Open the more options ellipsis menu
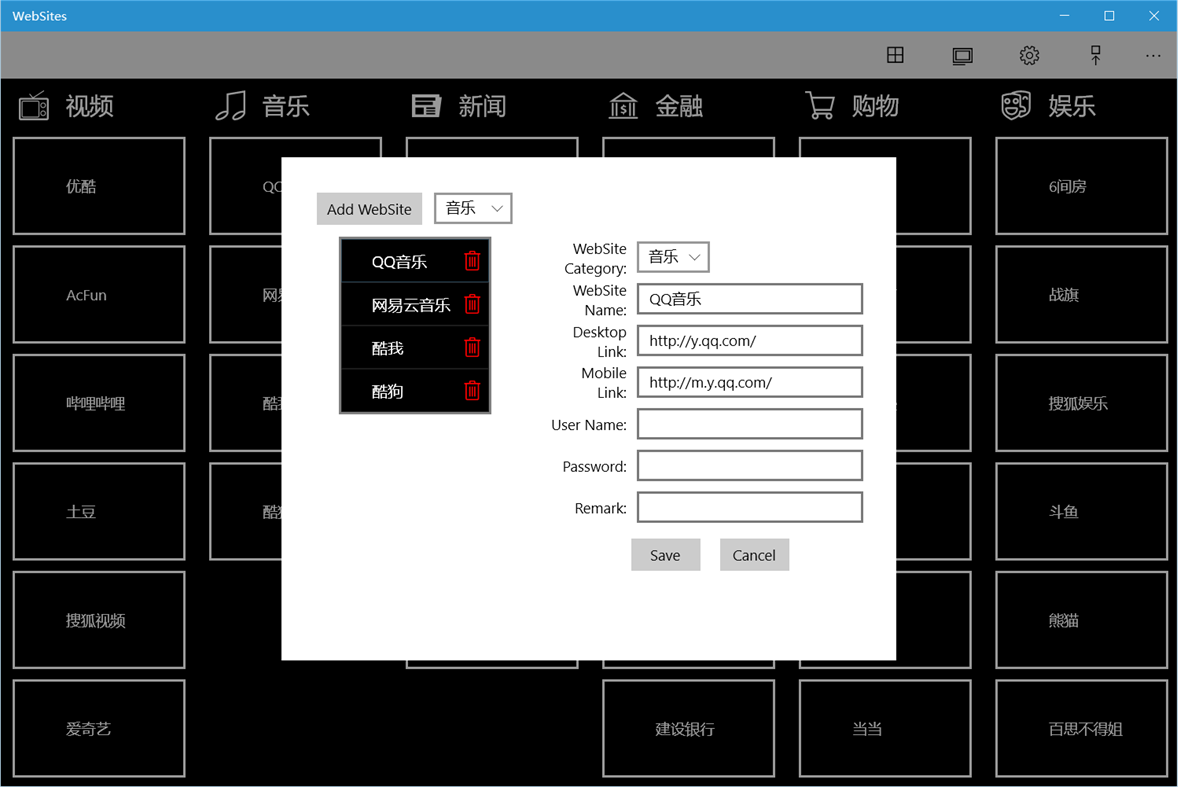Screen dimensions: 1178x787 pyautogui.click(x=1153, y=56)
